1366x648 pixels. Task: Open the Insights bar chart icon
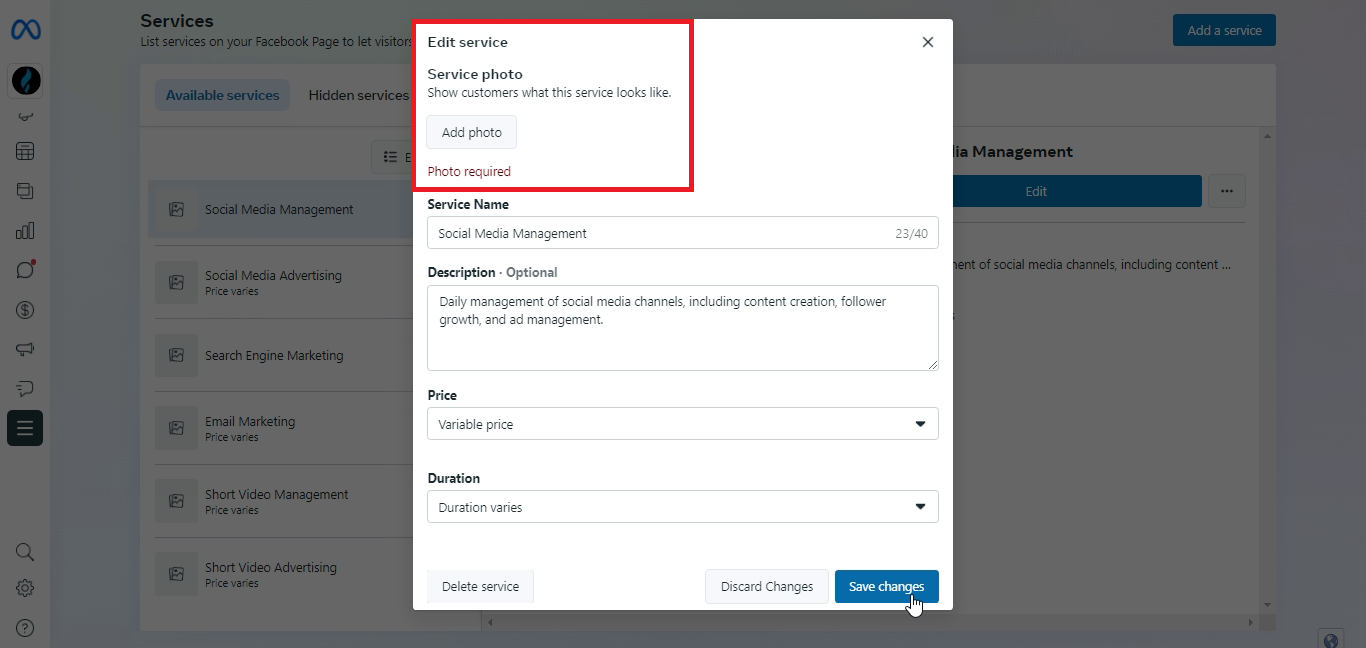click(25, 231)
